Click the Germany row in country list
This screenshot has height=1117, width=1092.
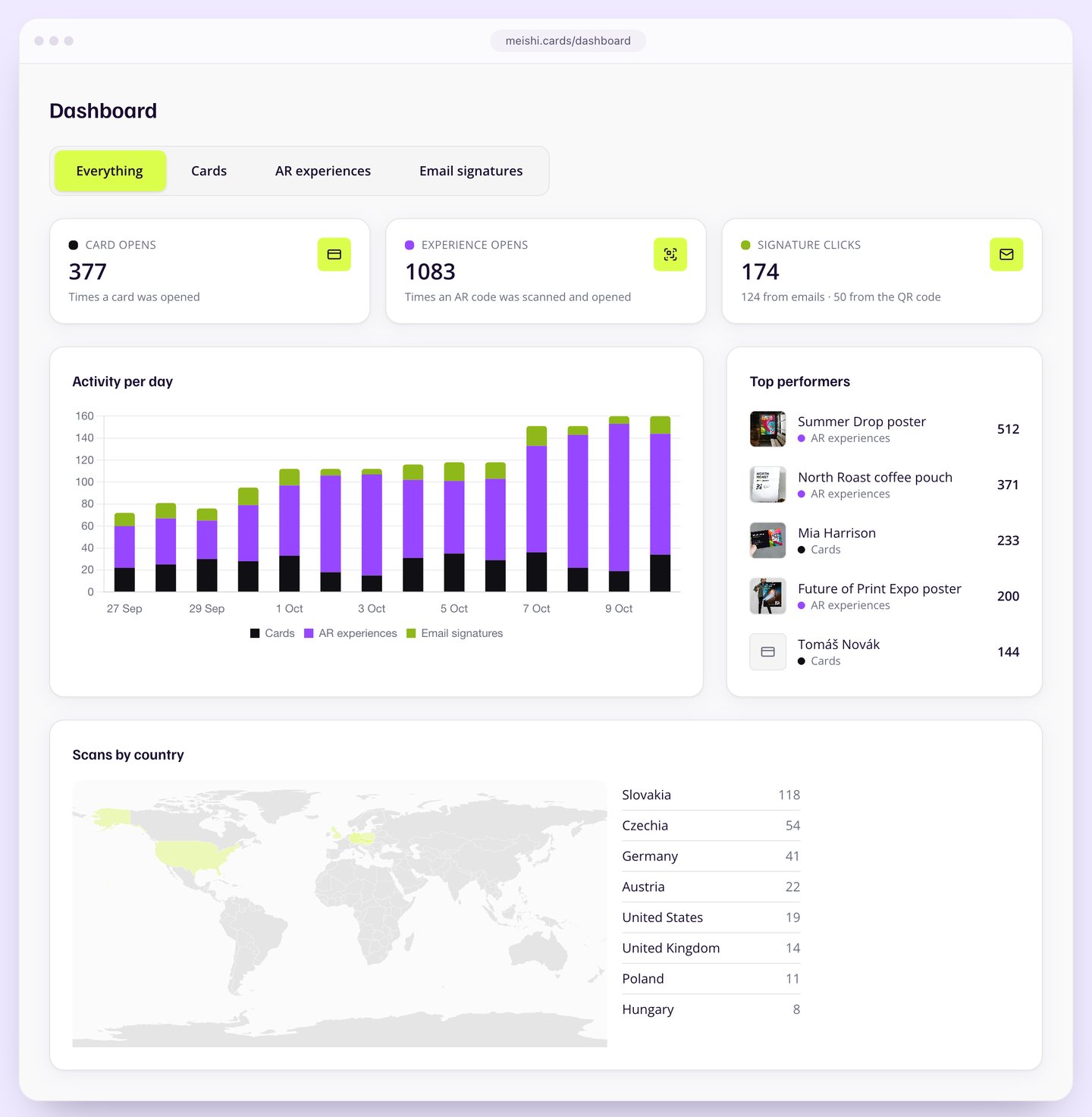[711, 856]
